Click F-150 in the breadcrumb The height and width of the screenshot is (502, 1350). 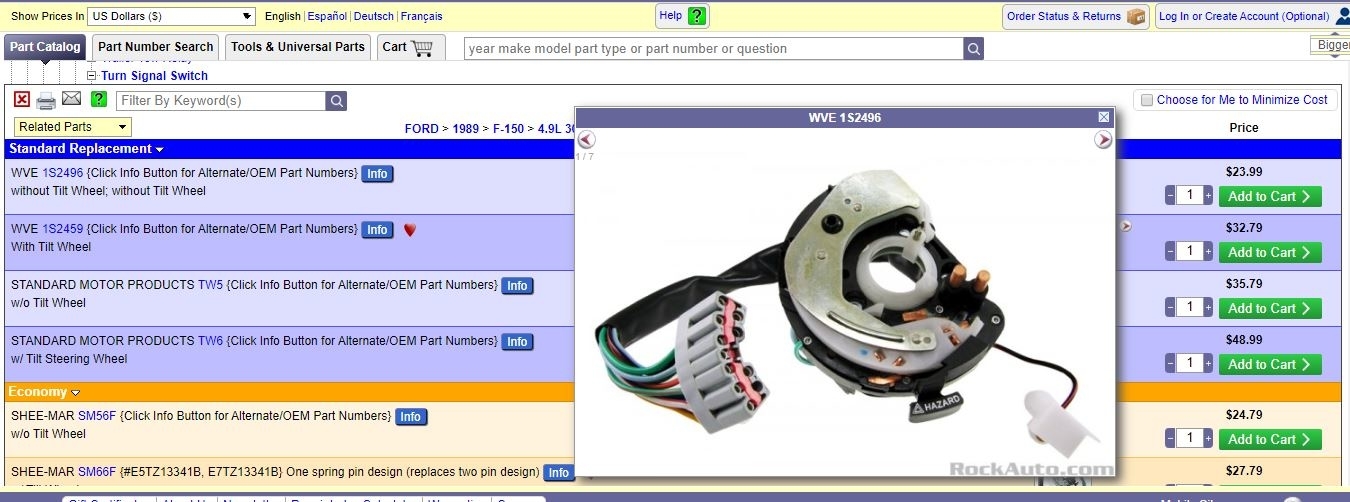tap(509, 129)
